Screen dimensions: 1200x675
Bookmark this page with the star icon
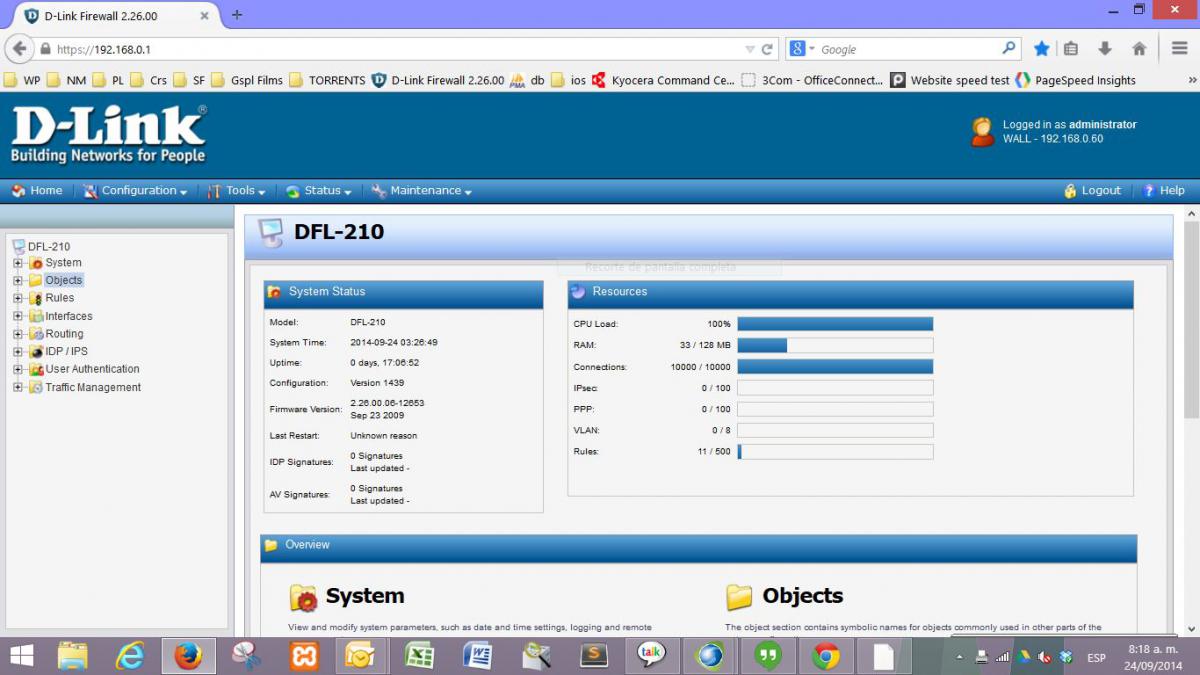point(1041,48)
